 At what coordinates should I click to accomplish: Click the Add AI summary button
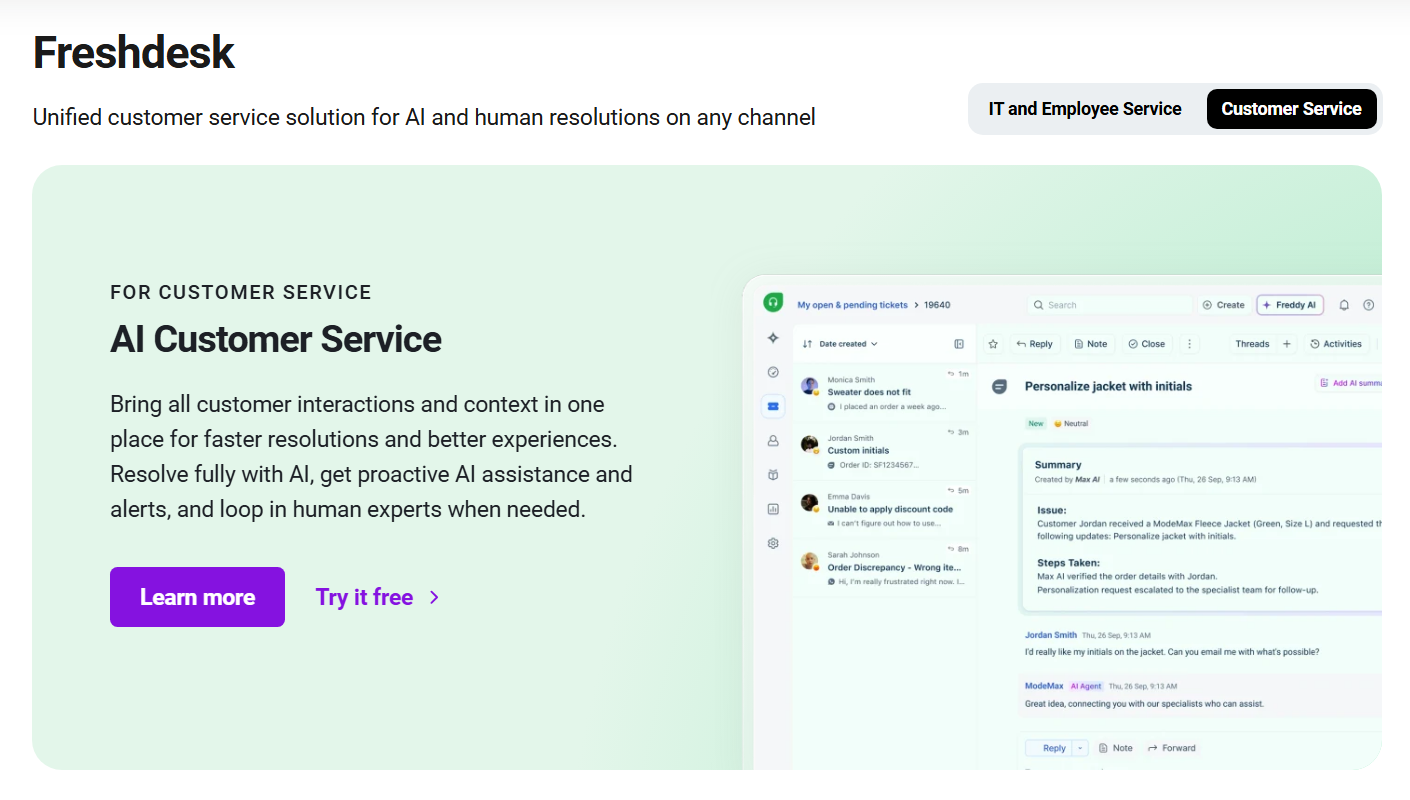click(x=1350, y=383)
